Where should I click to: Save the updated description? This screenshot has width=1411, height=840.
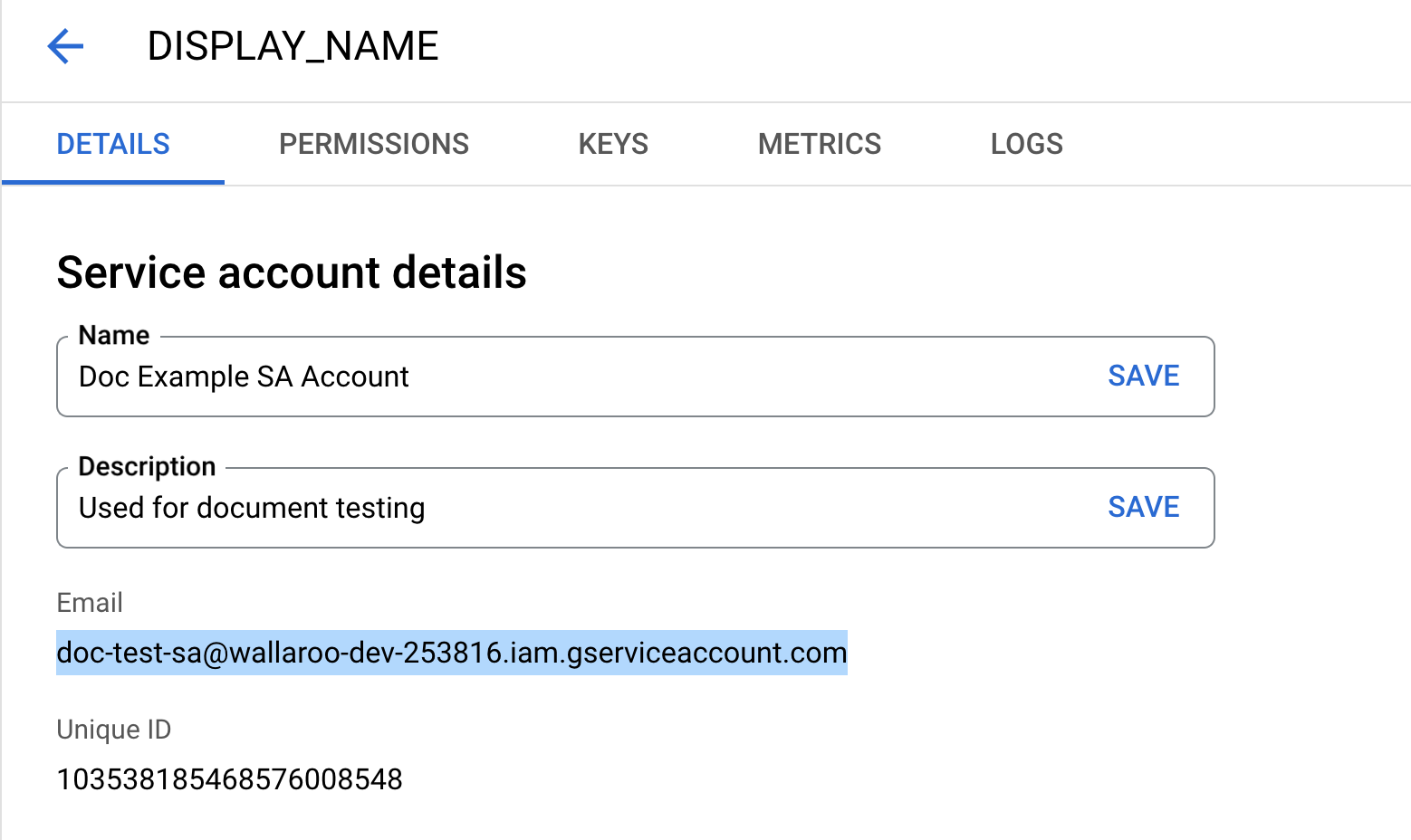click(x=1143, y=507)
